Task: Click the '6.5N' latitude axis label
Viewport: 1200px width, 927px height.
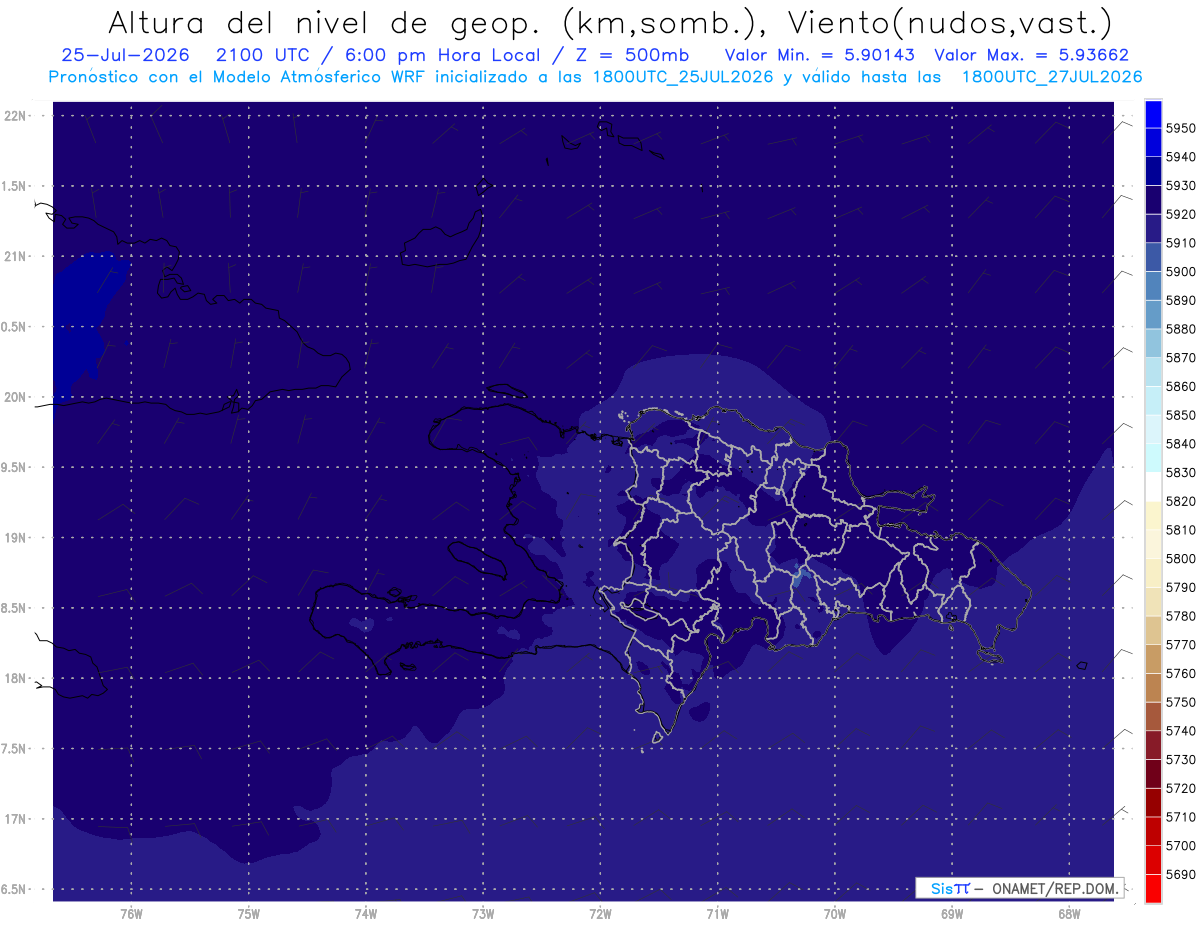Action: coord(14,890)
